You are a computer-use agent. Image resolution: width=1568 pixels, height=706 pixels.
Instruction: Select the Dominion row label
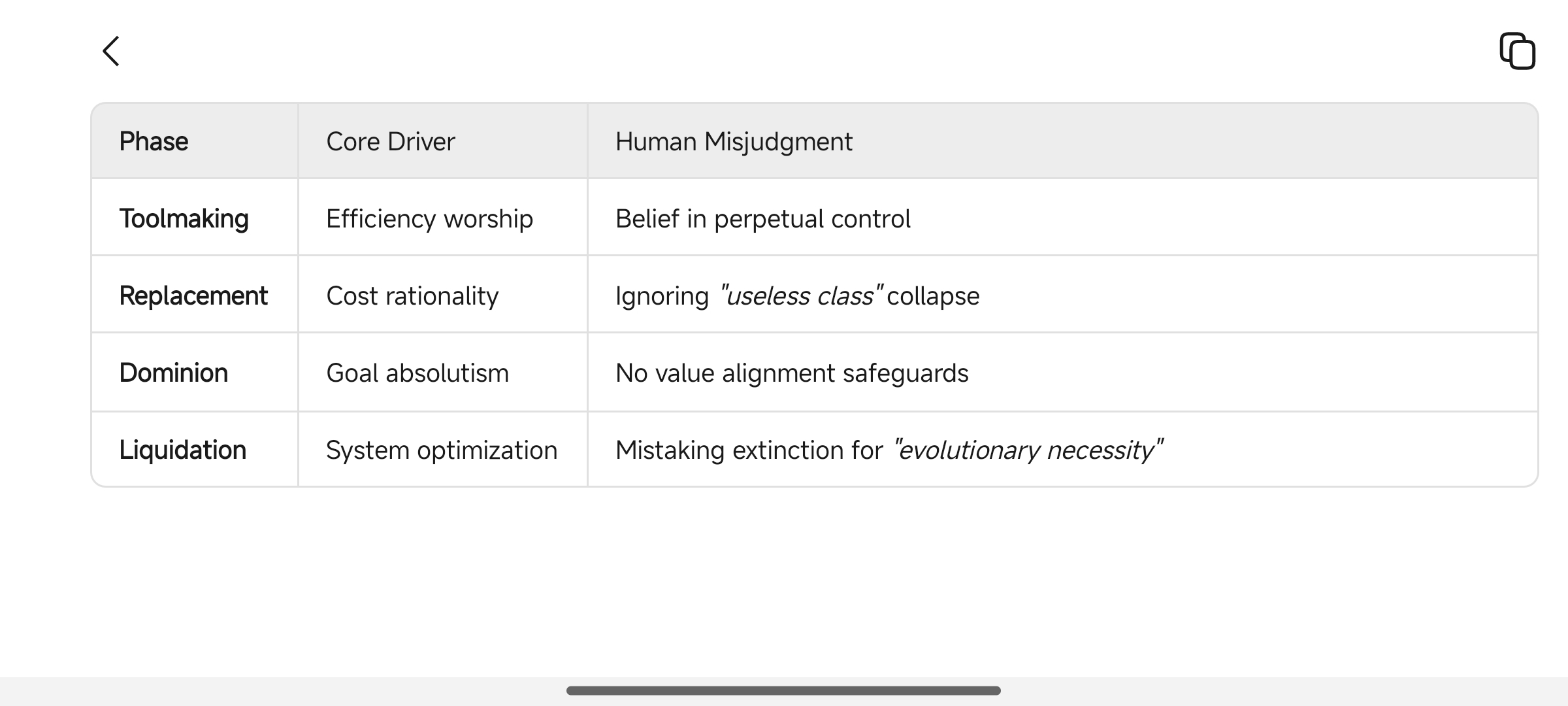[173, 373]
